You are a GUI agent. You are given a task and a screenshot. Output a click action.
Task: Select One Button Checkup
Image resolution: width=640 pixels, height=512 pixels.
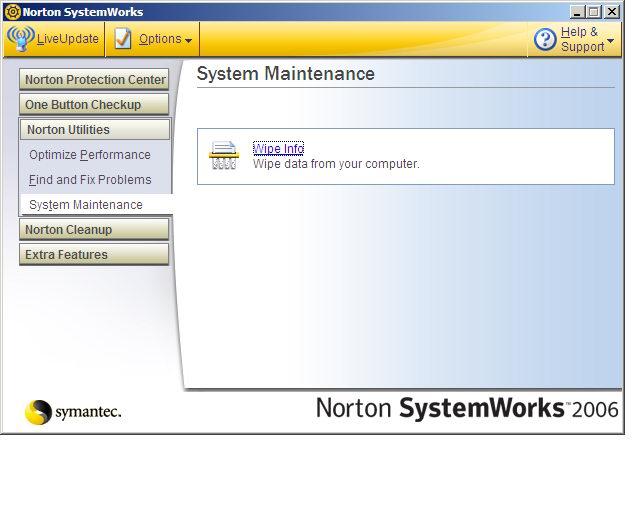click(x=94, y=105)
